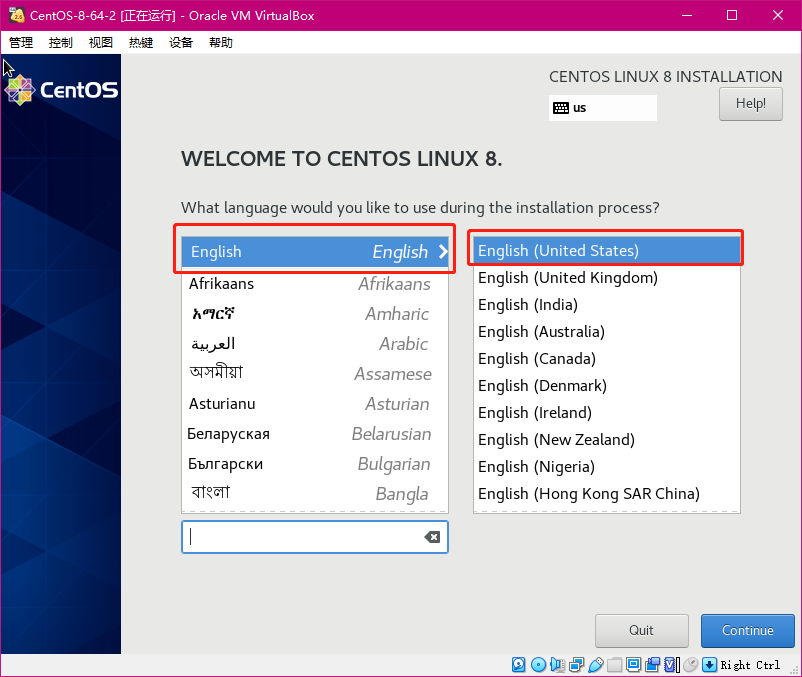
Task: Open the network adapter status icon
Action: [x=576, y=665]
